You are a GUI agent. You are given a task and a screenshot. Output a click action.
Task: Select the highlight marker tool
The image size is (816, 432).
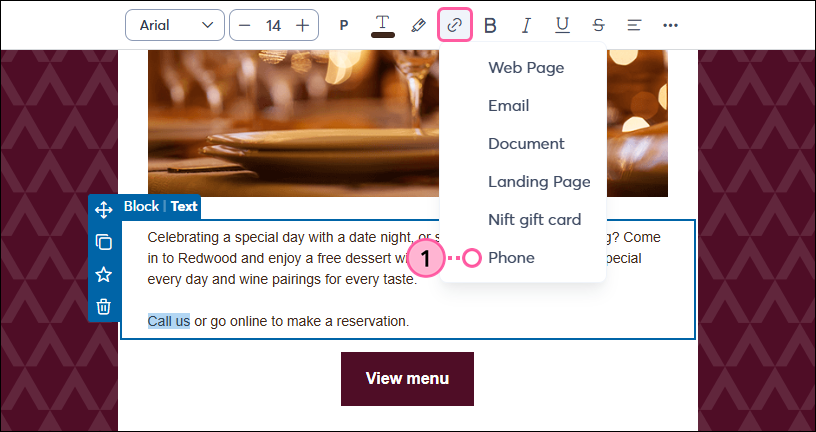pos(418,26)
